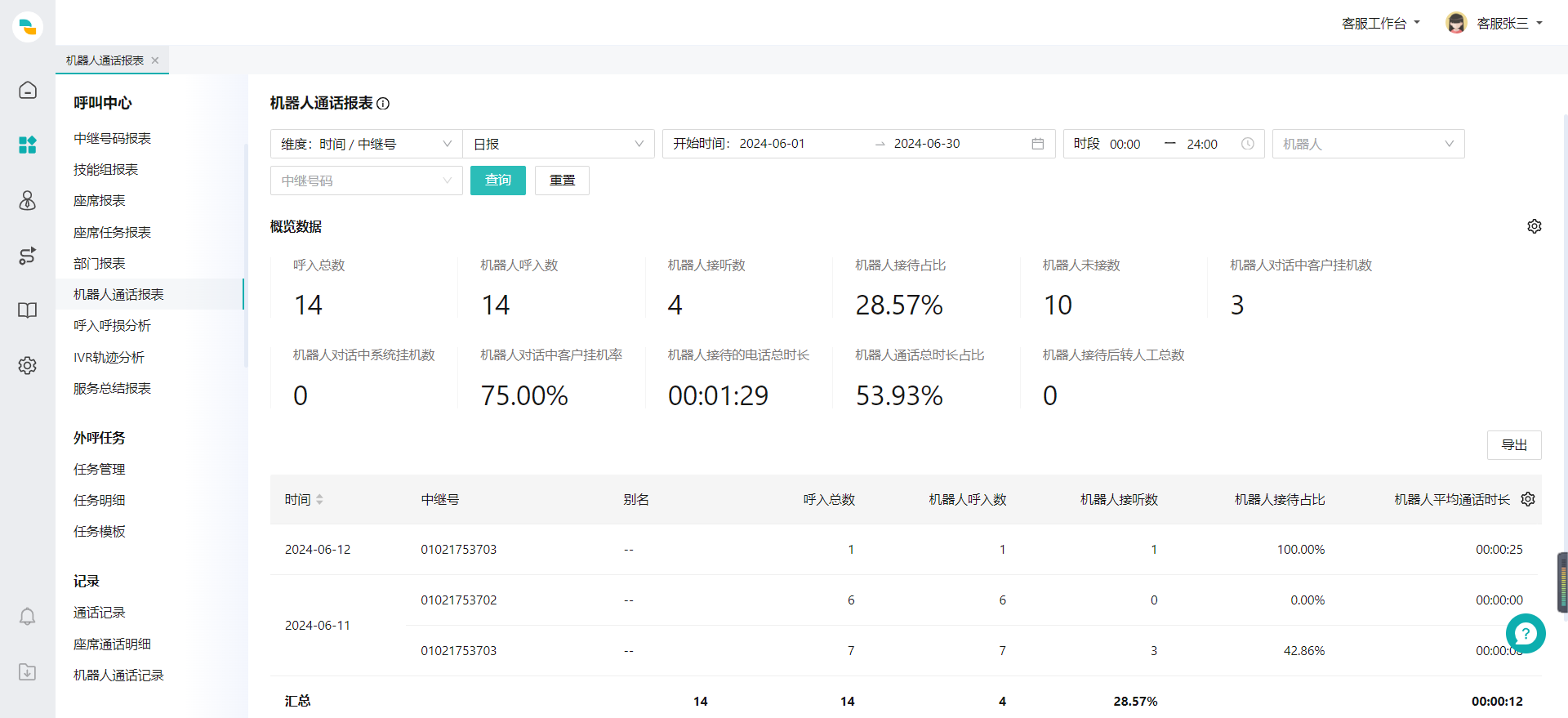This screenshot has width=1568, height=718.
Task: Open table column settings gear
Action: point(1528,499)
